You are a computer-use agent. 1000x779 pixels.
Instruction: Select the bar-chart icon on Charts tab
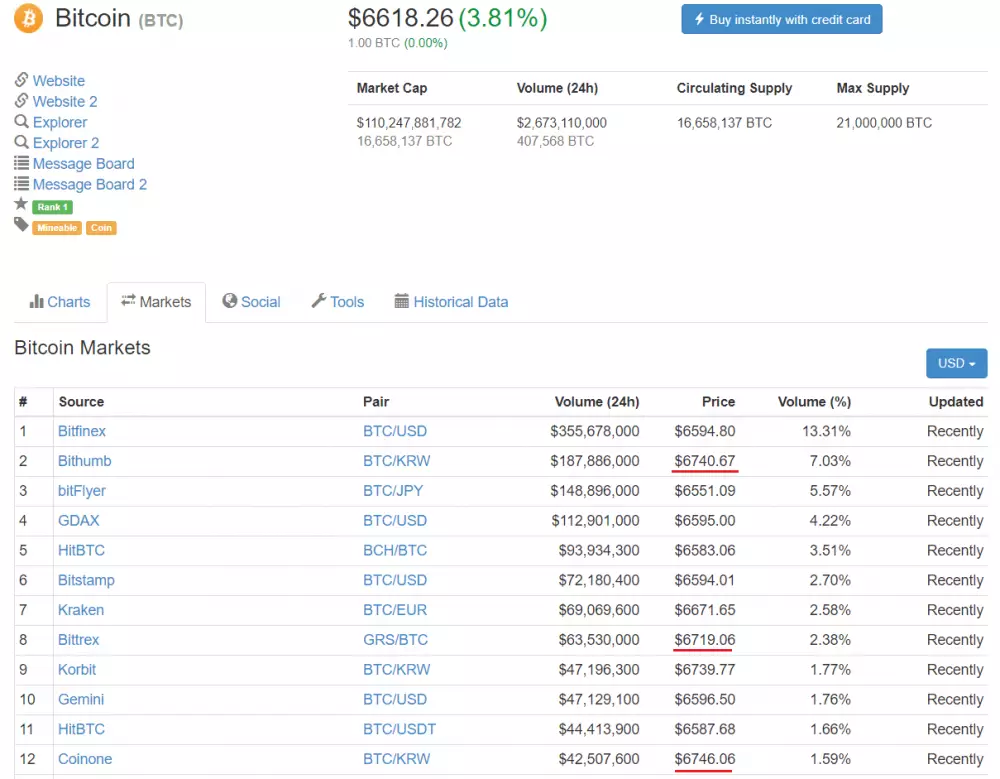point(35,301)
